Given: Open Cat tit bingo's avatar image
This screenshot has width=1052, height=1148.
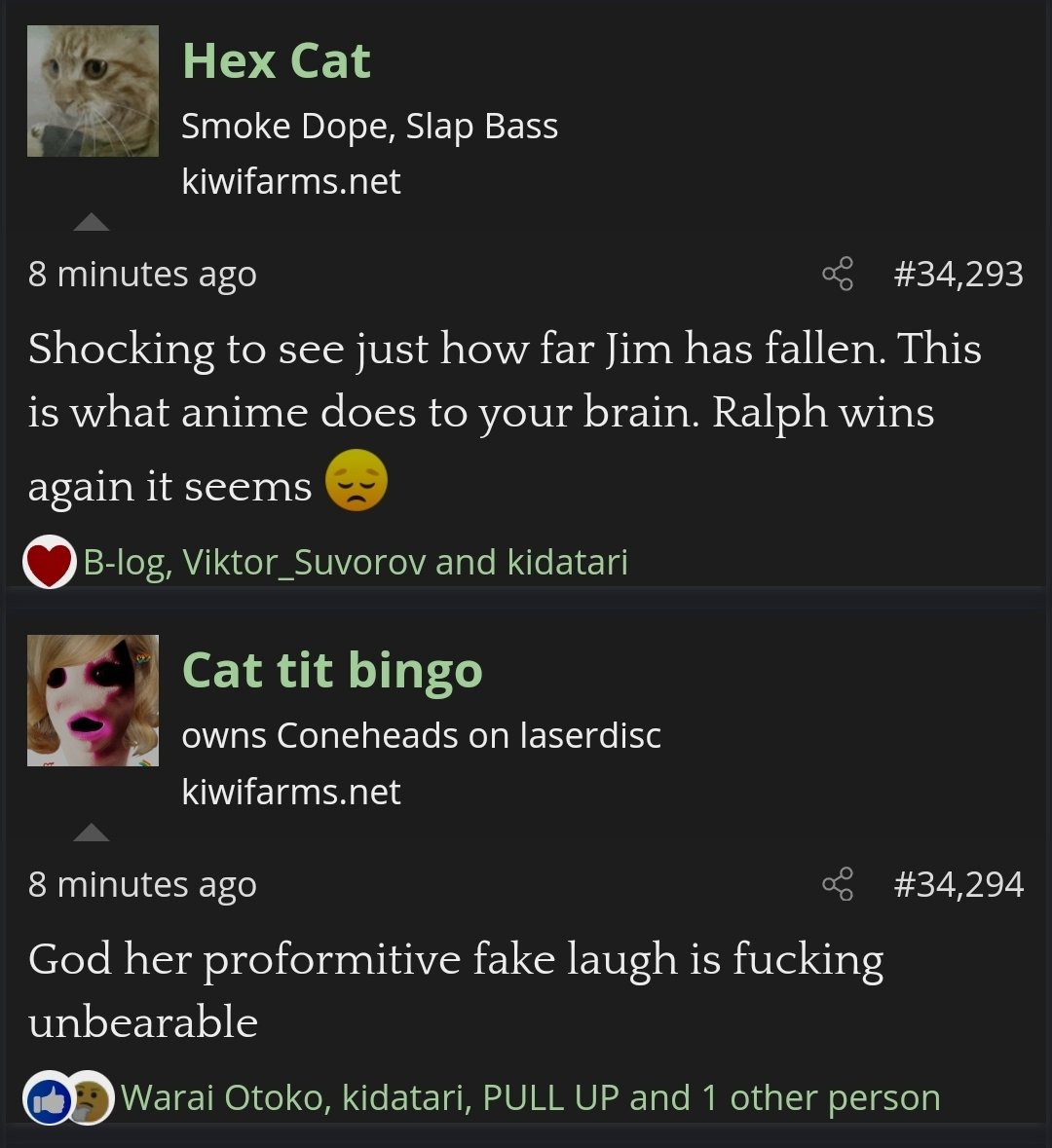Looking at the screenshot, I should click(x=94, y=701).
